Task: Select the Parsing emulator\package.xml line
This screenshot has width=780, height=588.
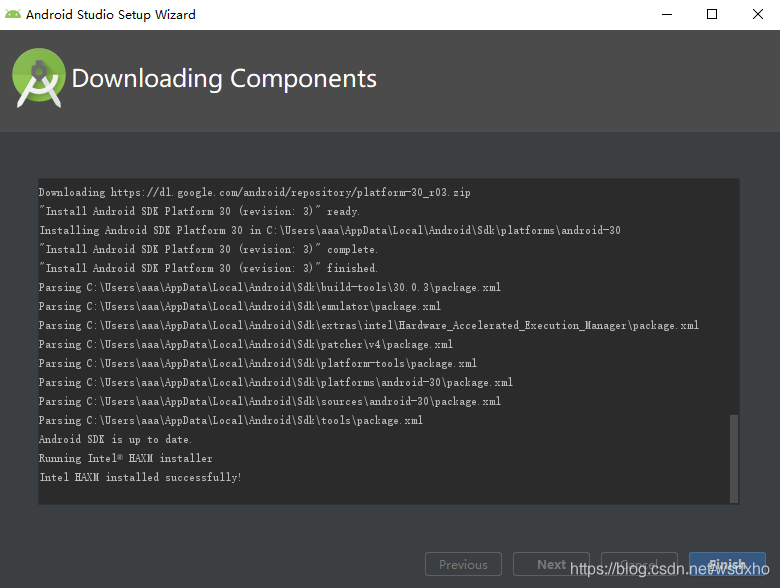Action: point(240,306)
